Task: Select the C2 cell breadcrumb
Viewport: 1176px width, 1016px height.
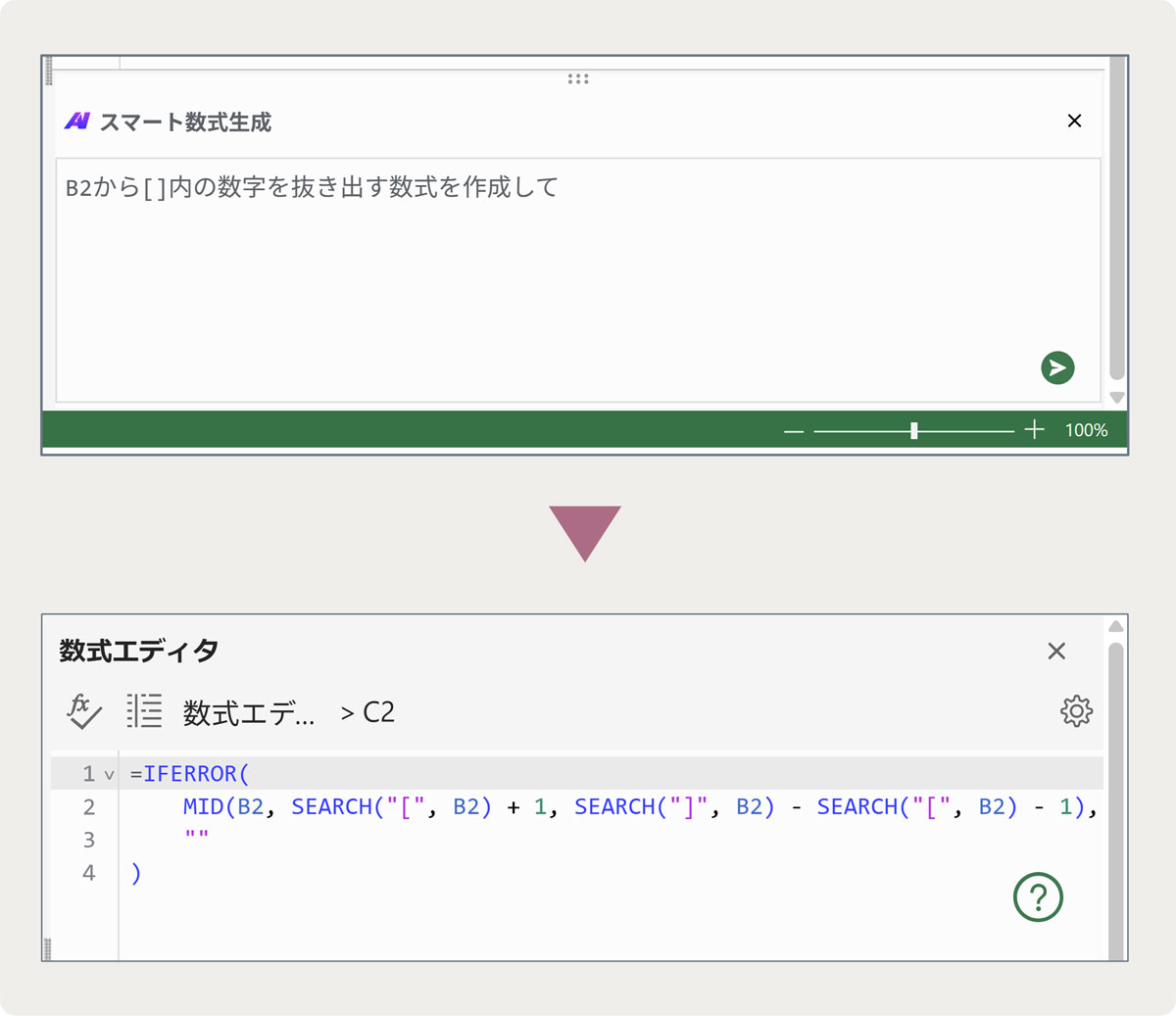Action: [378, 712]
